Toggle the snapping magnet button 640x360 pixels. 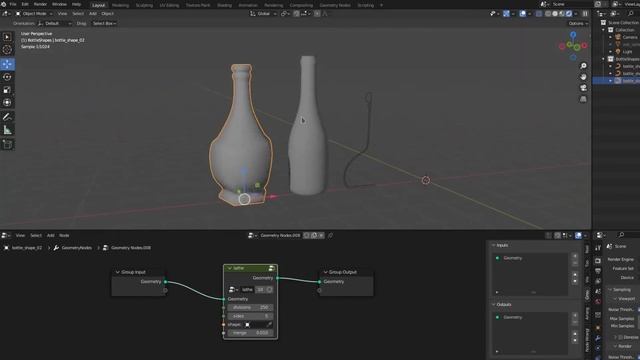(296, 13)
